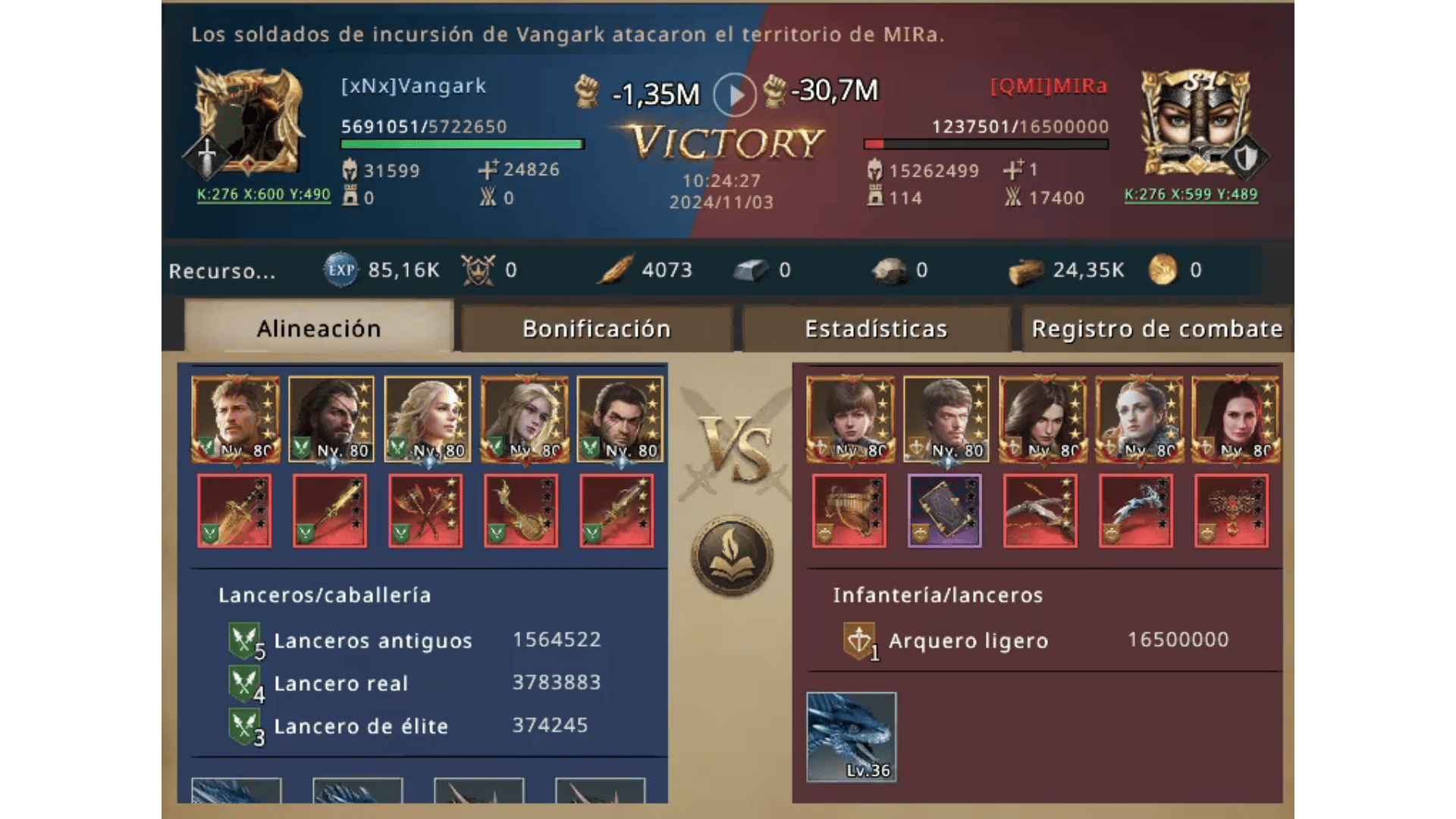Select the Arquero ligero troop row
Viewport: 1456px width, 819px height.
(1037, 641)
